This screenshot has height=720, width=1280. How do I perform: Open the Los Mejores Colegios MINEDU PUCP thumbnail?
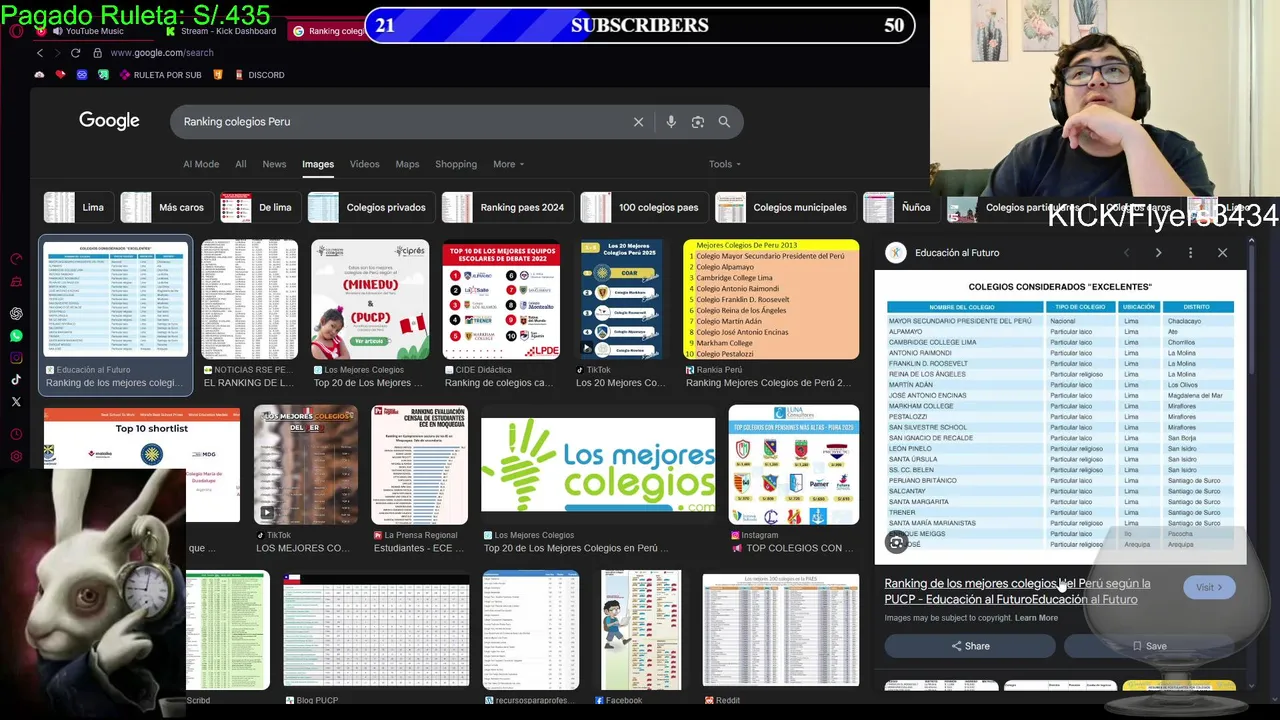point(369,299)
